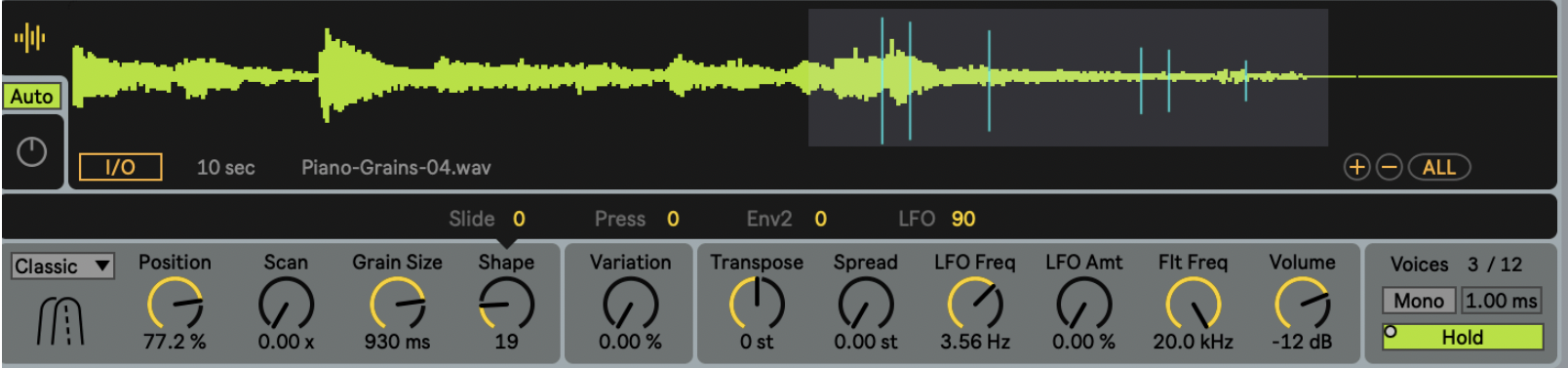Toggle the Auto button

click(x=32, y=96)
